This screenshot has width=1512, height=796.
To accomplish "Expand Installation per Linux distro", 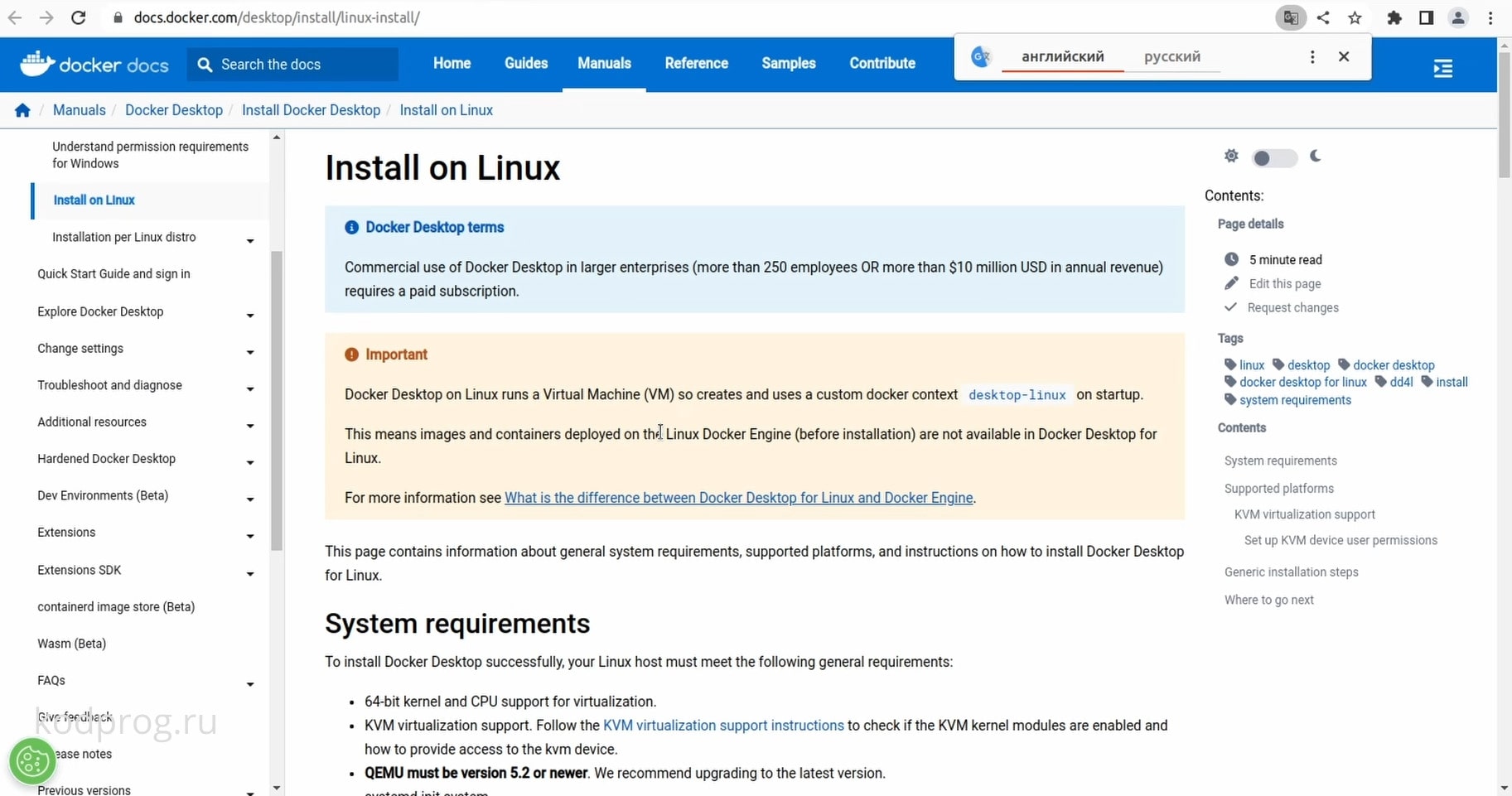I will [x=249, y=241].
